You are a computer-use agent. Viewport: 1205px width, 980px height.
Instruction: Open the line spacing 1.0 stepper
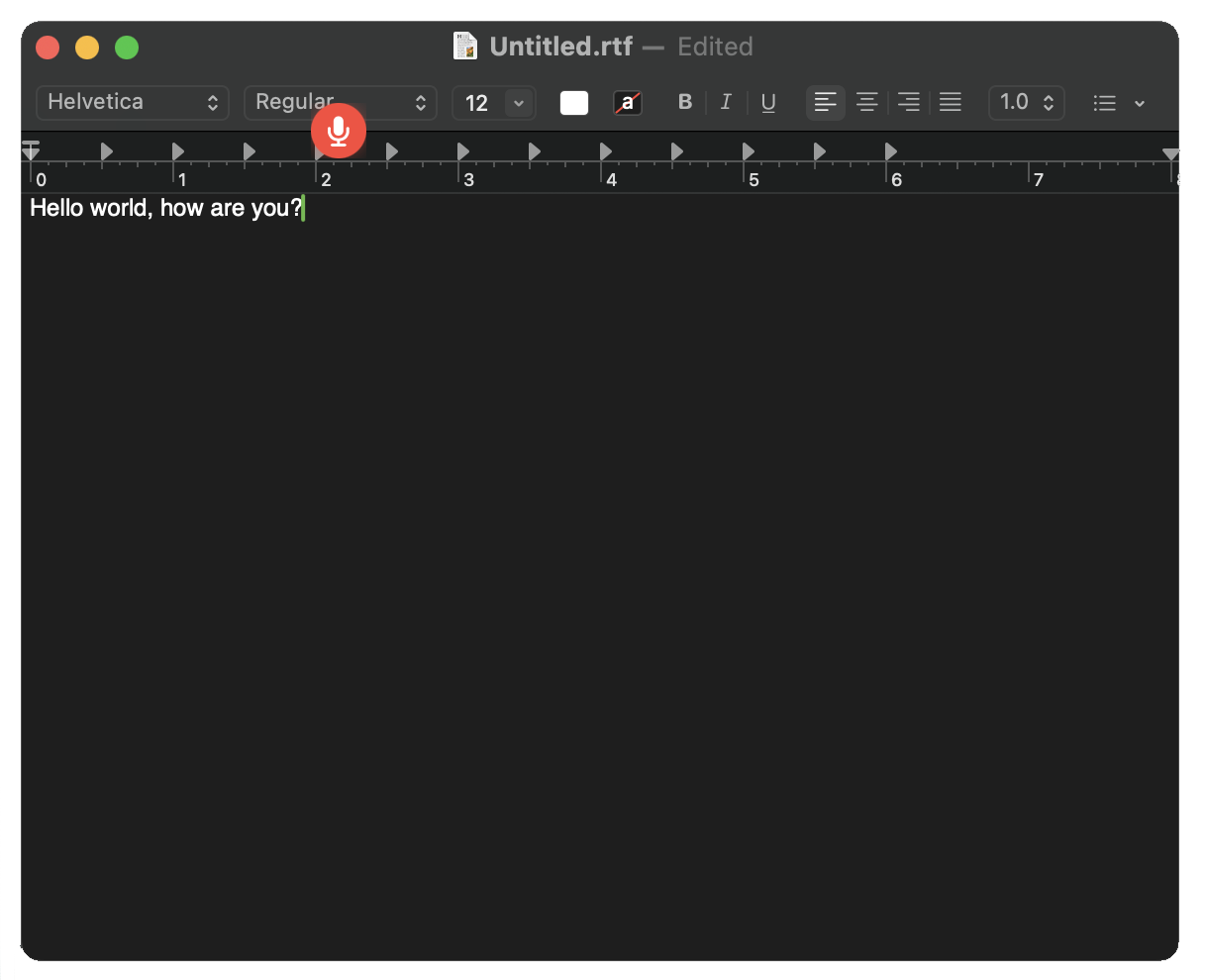[1026, 102]
